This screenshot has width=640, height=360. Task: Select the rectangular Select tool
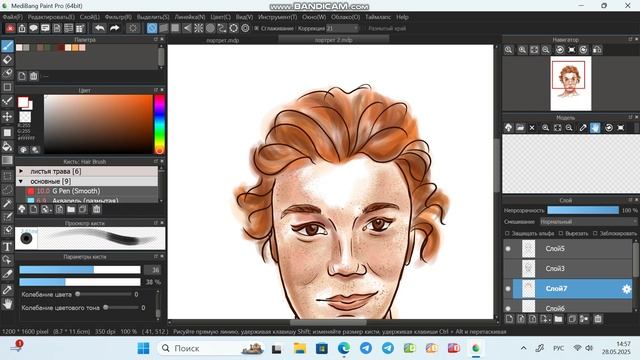tap(7, 176)
